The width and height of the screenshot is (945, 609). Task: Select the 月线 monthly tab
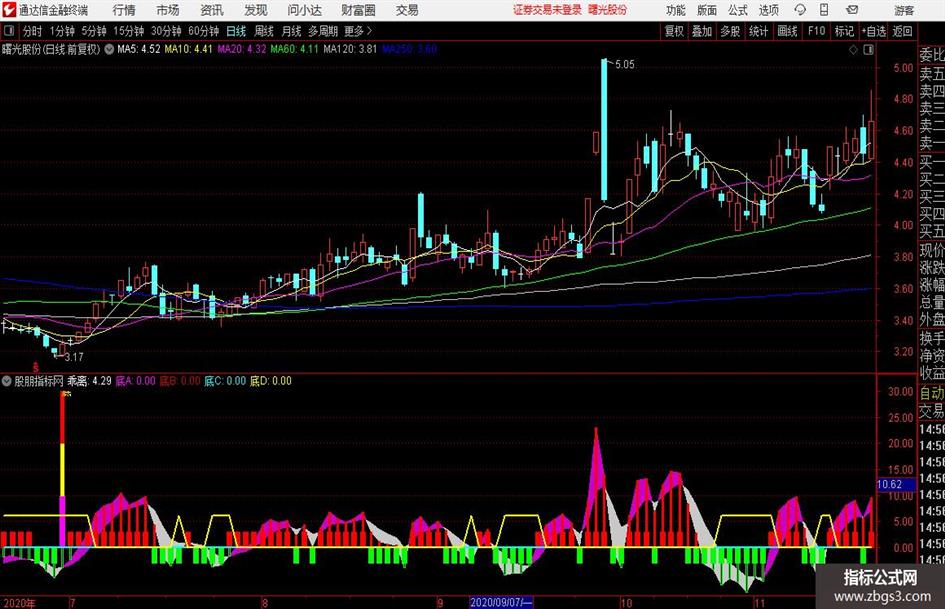point(291,31)
